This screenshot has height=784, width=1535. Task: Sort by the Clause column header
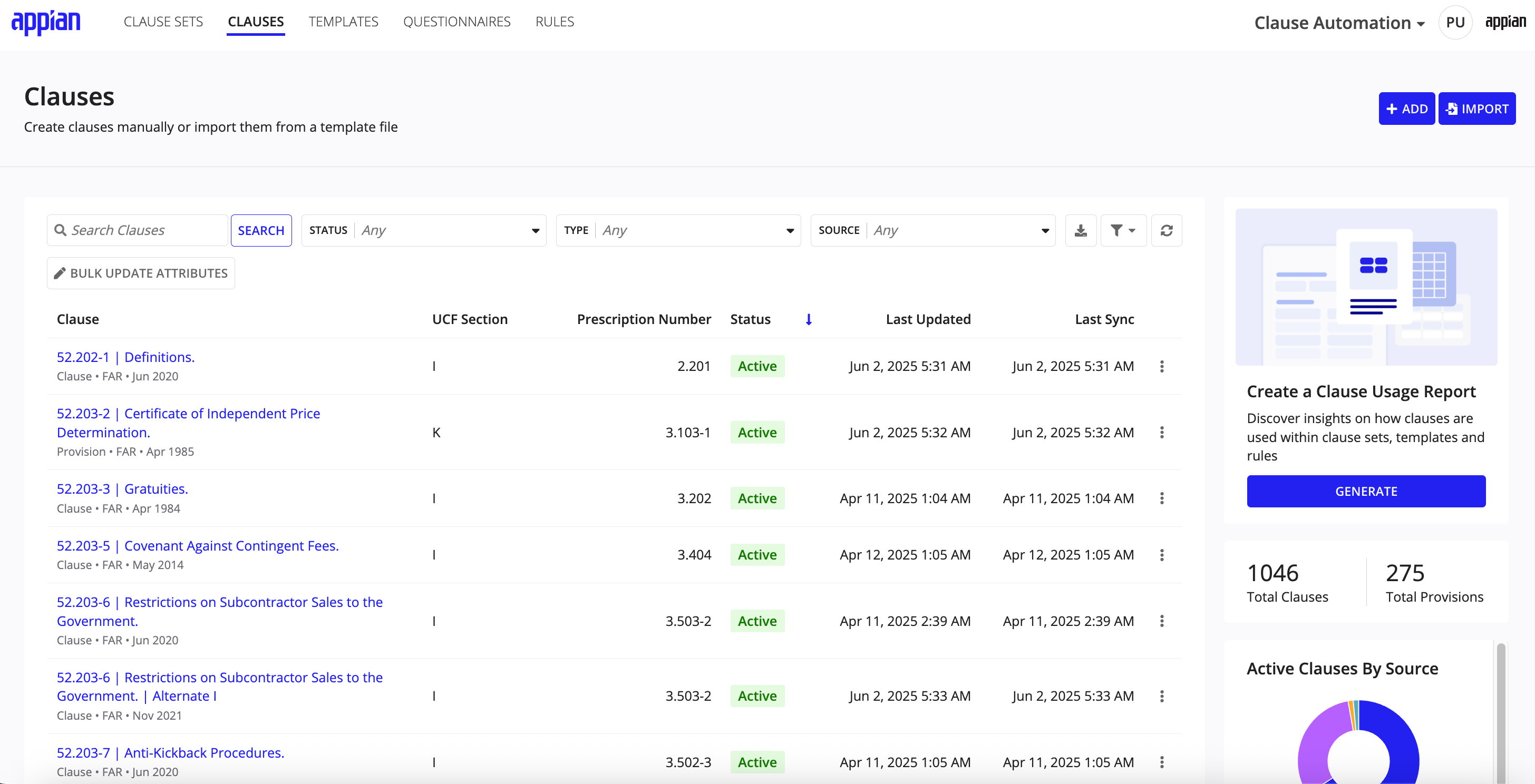[x=78, y=320]
